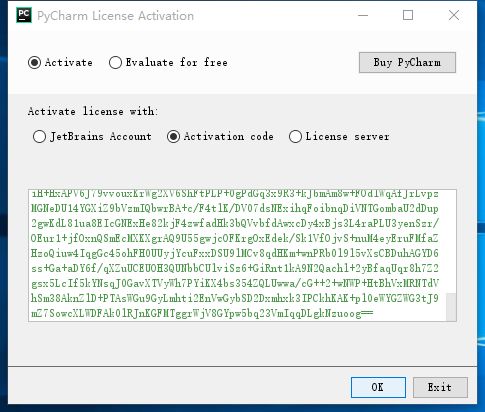Viewport: 485px width, 412px height.
Task: Click the PyCharm logo icon in title bar
Action: coord(24,15)
